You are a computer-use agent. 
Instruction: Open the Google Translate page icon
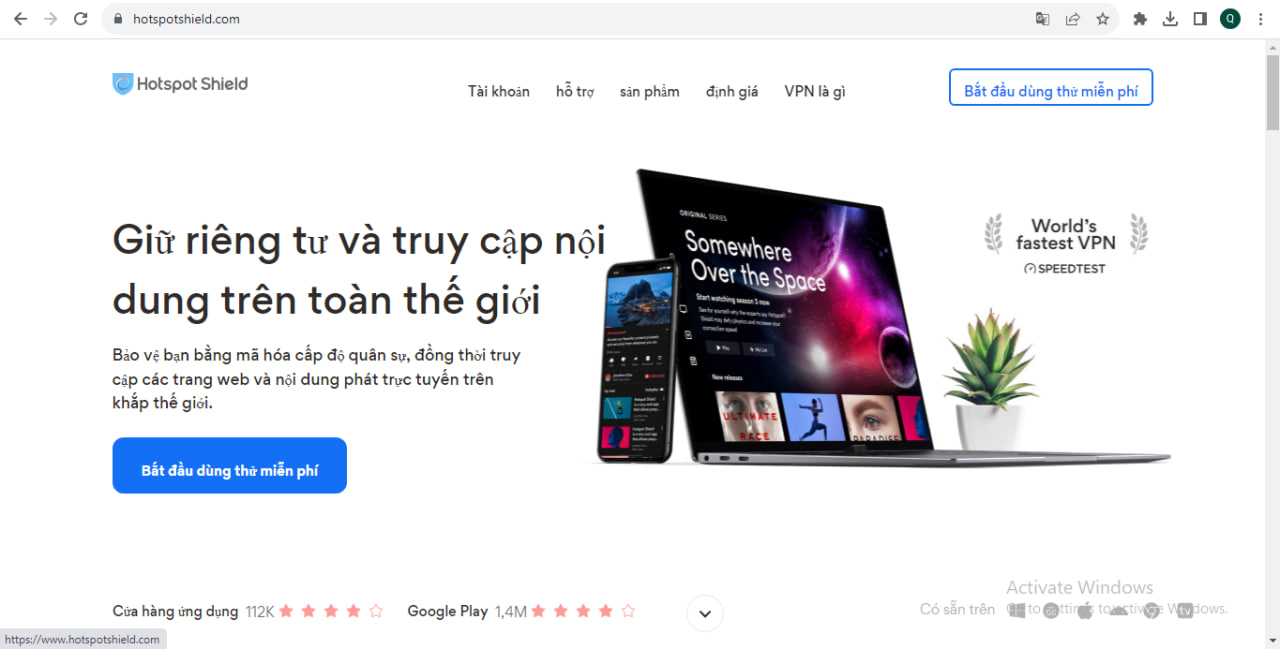pyautogui.click(x=1043, y=19)
